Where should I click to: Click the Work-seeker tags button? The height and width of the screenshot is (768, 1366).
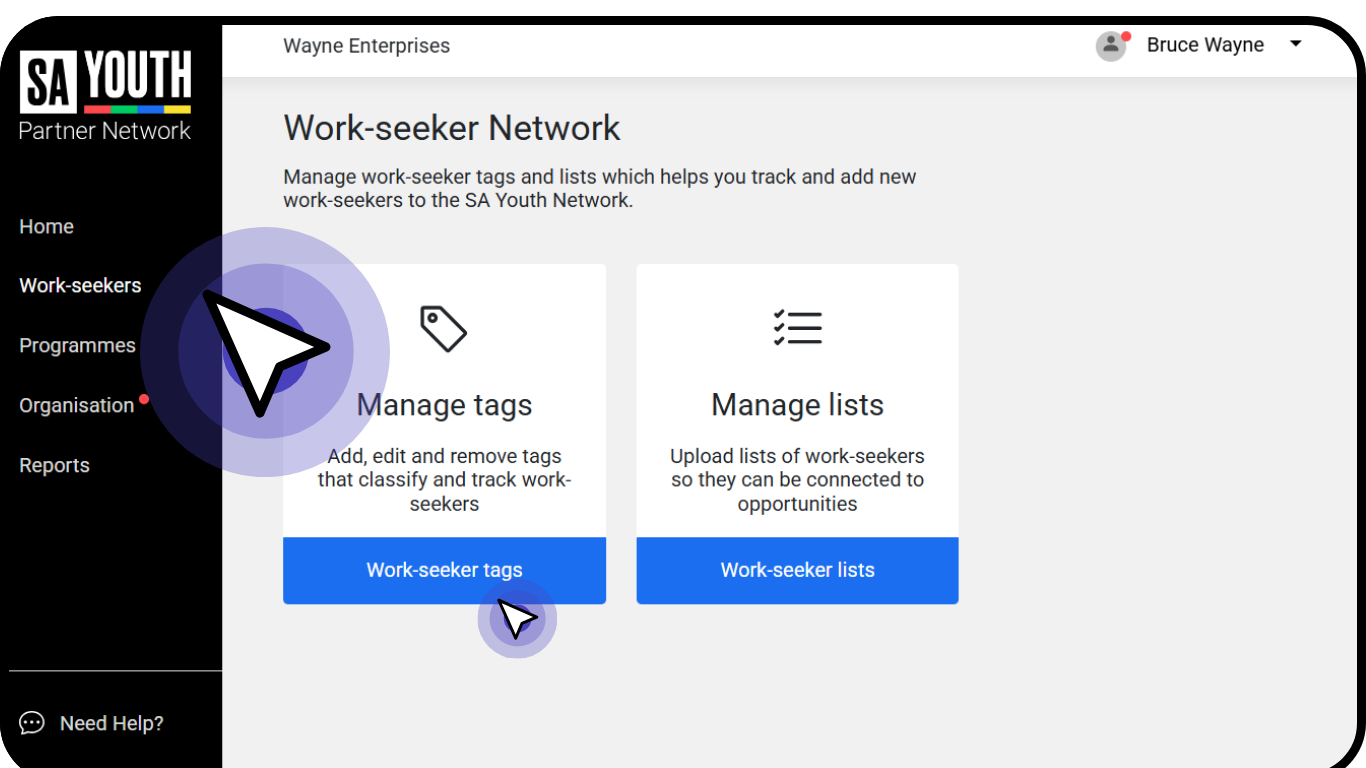(444, 570)
